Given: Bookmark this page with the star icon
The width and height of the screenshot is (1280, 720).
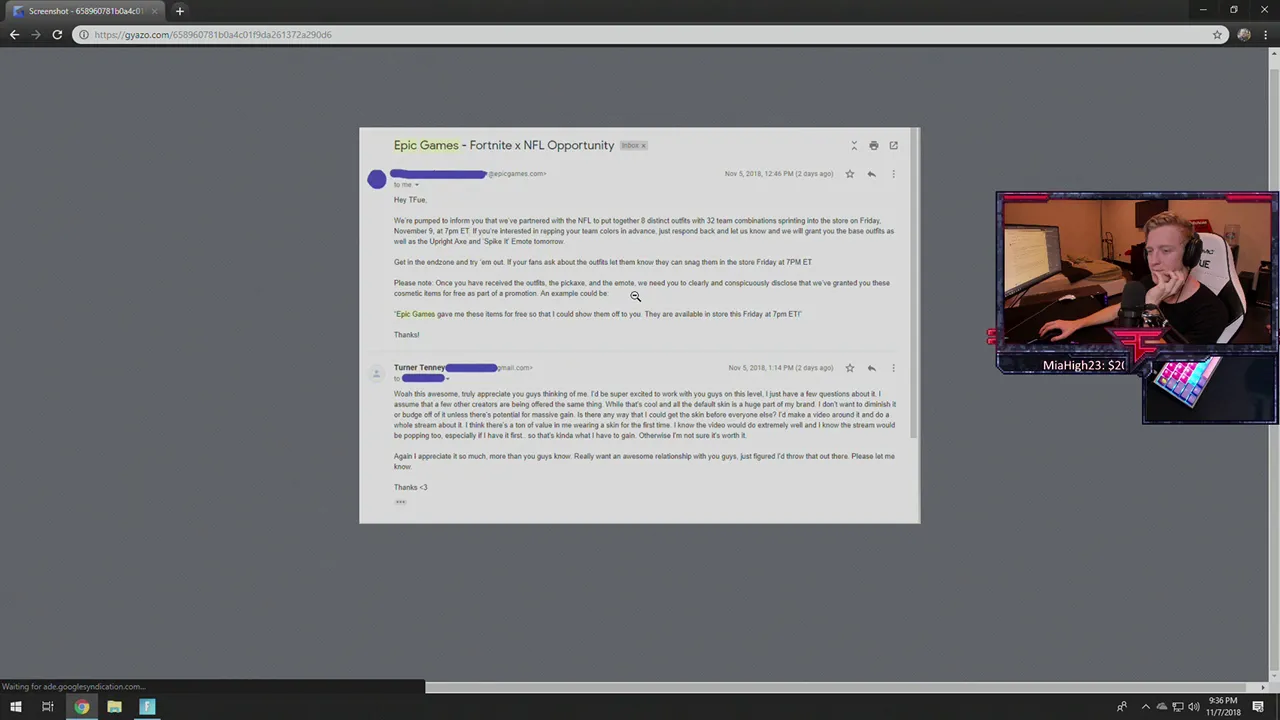Looking at the screenshot, I should 1217,35.
